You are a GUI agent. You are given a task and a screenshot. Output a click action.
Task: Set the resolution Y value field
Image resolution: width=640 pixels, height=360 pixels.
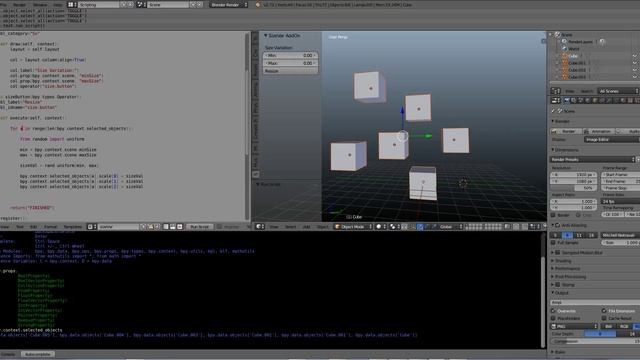(573, 181)
